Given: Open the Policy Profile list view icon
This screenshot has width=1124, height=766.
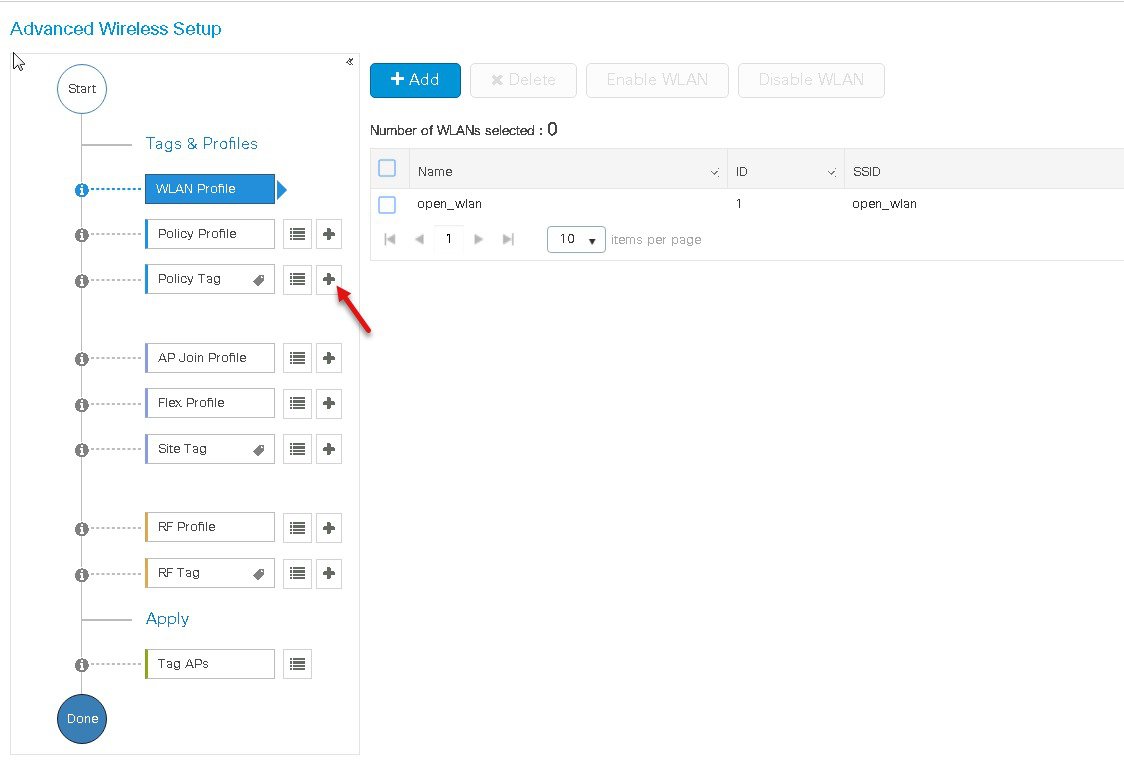Looking at the screenshot, I should point(297,234).
